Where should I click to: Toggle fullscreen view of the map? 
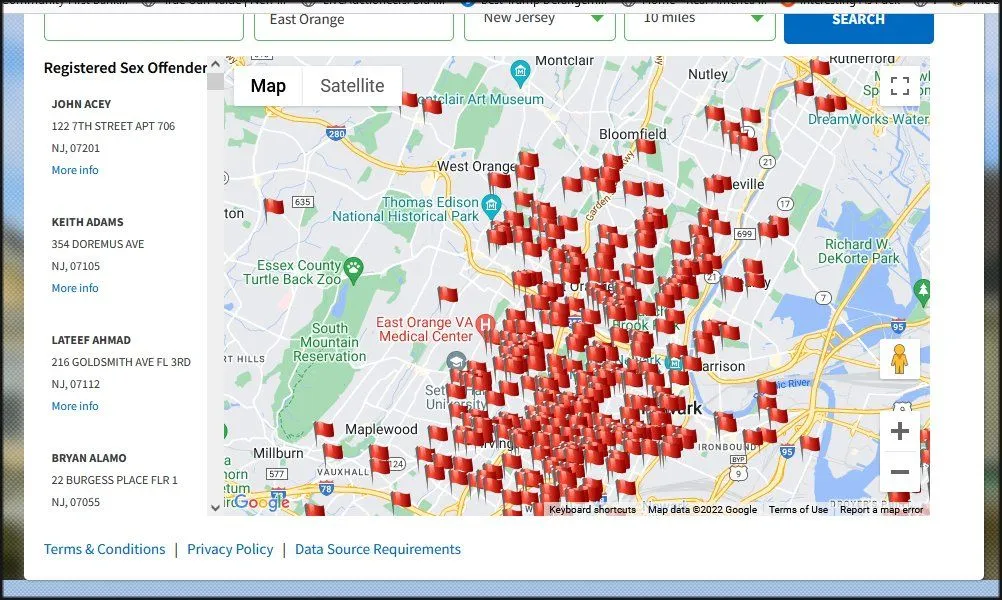[899, 86]
